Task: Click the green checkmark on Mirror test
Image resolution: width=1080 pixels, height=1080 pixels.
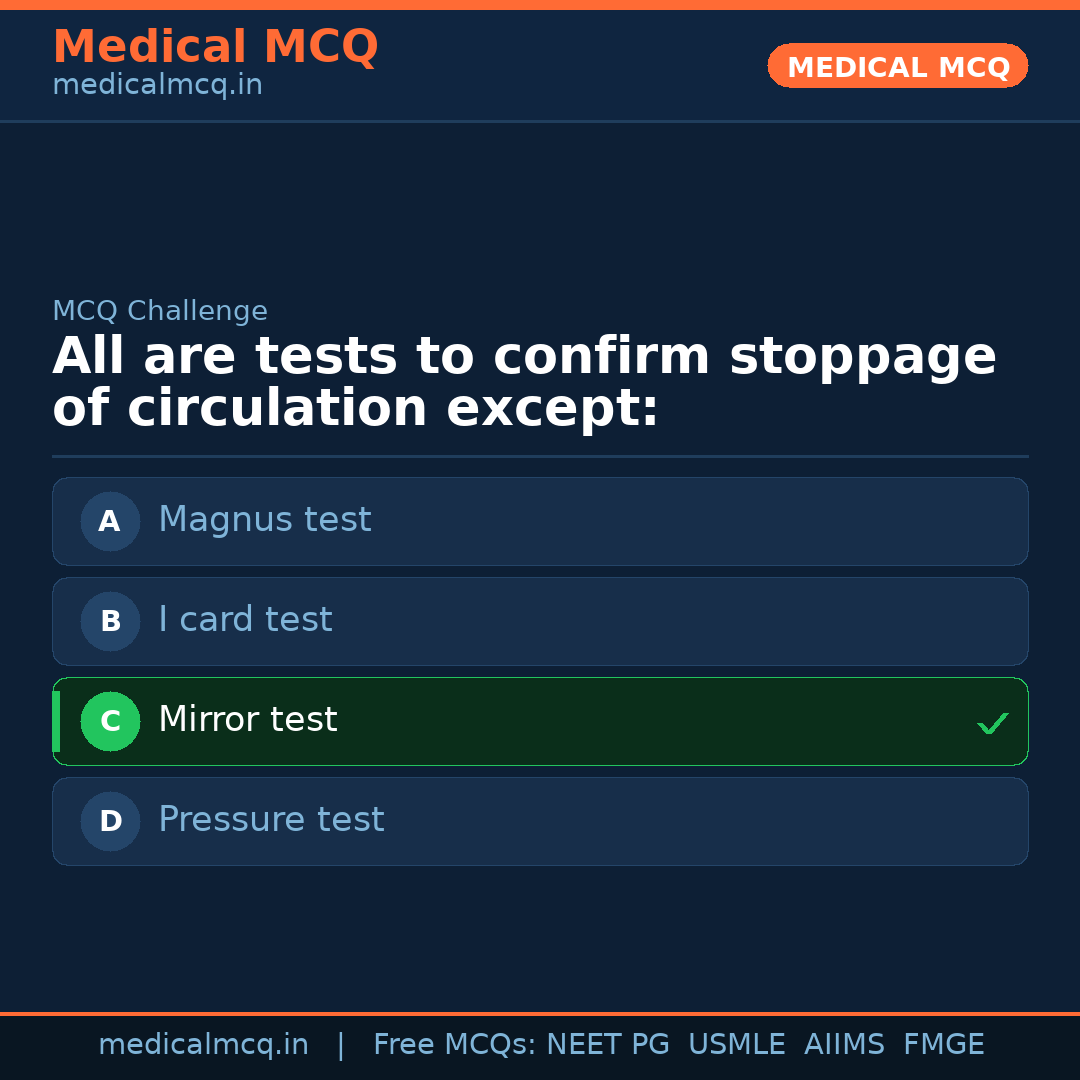Action: pyautogui.click(x=993, y=722)
